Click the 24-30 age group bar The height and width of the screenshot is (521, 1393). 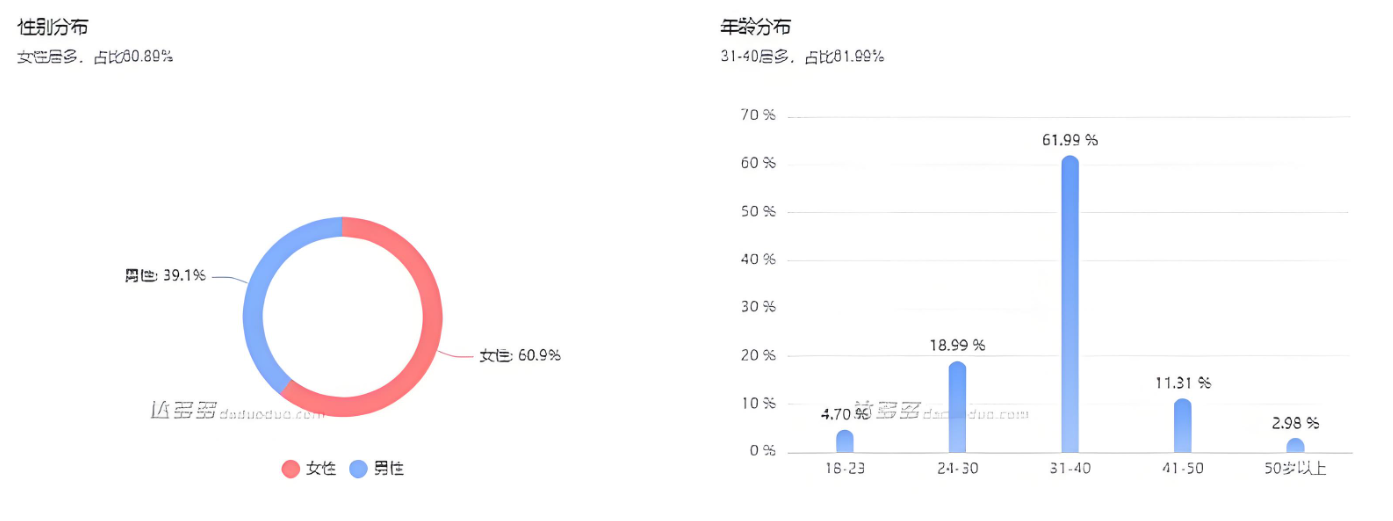pos(957,408)
